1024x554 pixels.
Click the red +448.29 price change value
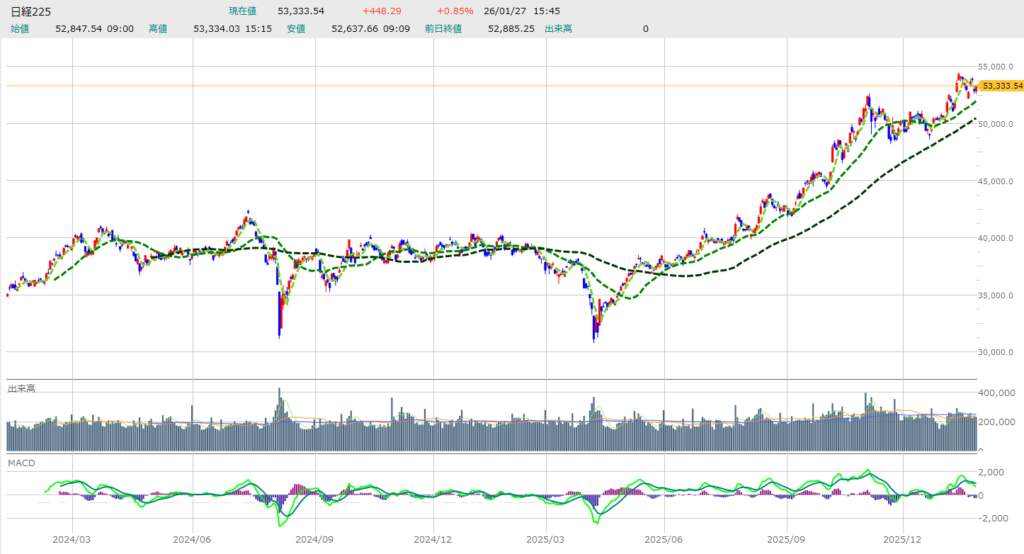coord(383,11)
